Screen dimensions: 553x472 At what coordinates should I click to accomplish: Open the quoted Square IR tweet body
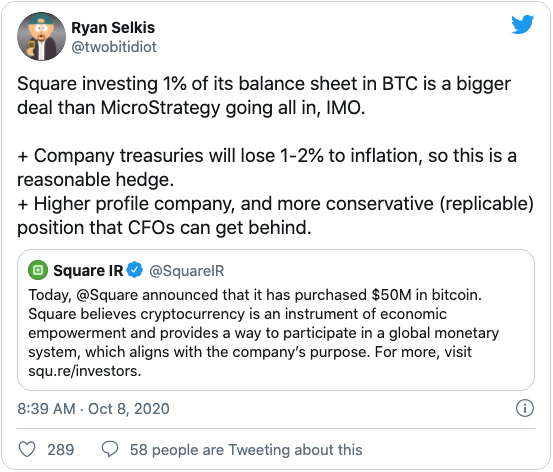tap(264, 333)
